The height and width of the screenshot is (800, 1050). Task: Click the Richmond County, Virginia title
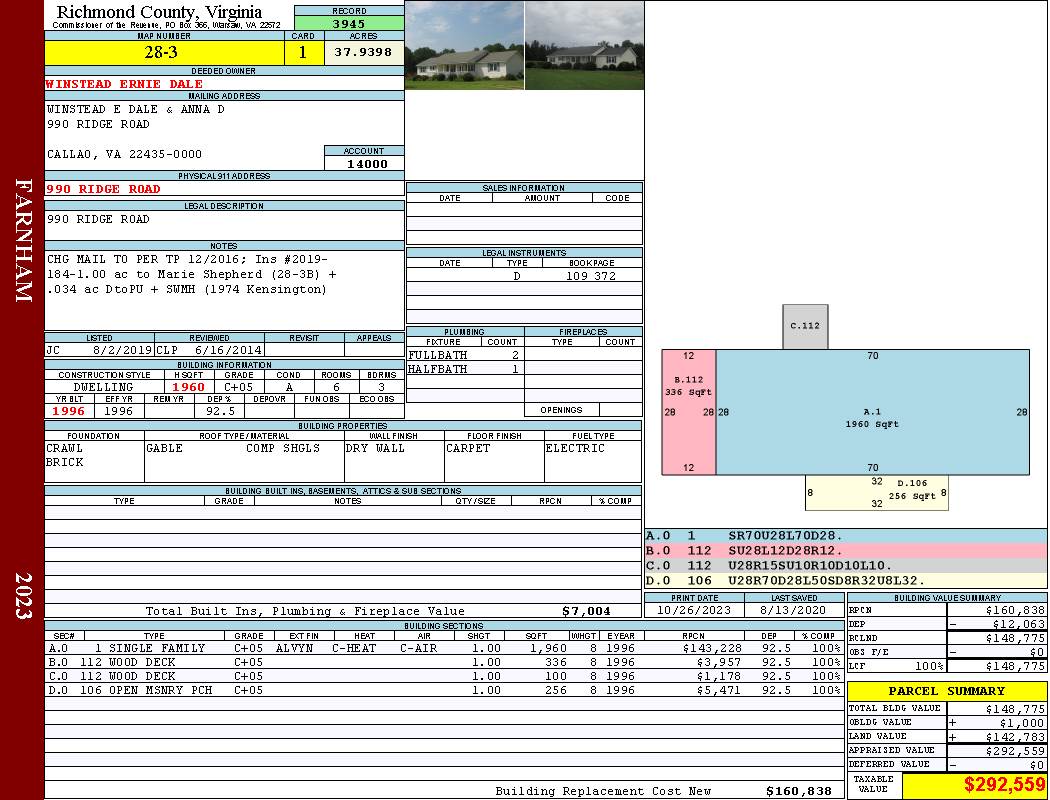click(159, 11)
